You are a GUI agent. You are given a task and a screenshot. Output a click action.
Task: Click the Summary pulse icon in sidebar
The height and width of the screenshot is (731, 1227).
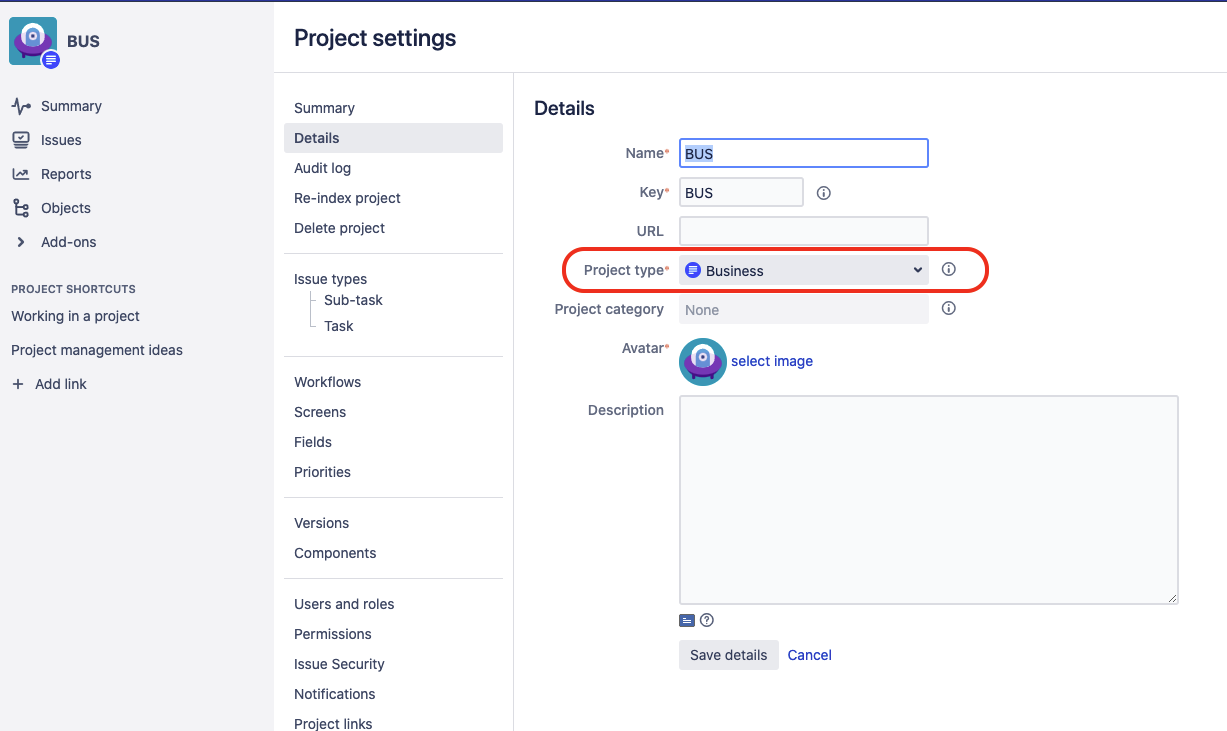(20, 106)
